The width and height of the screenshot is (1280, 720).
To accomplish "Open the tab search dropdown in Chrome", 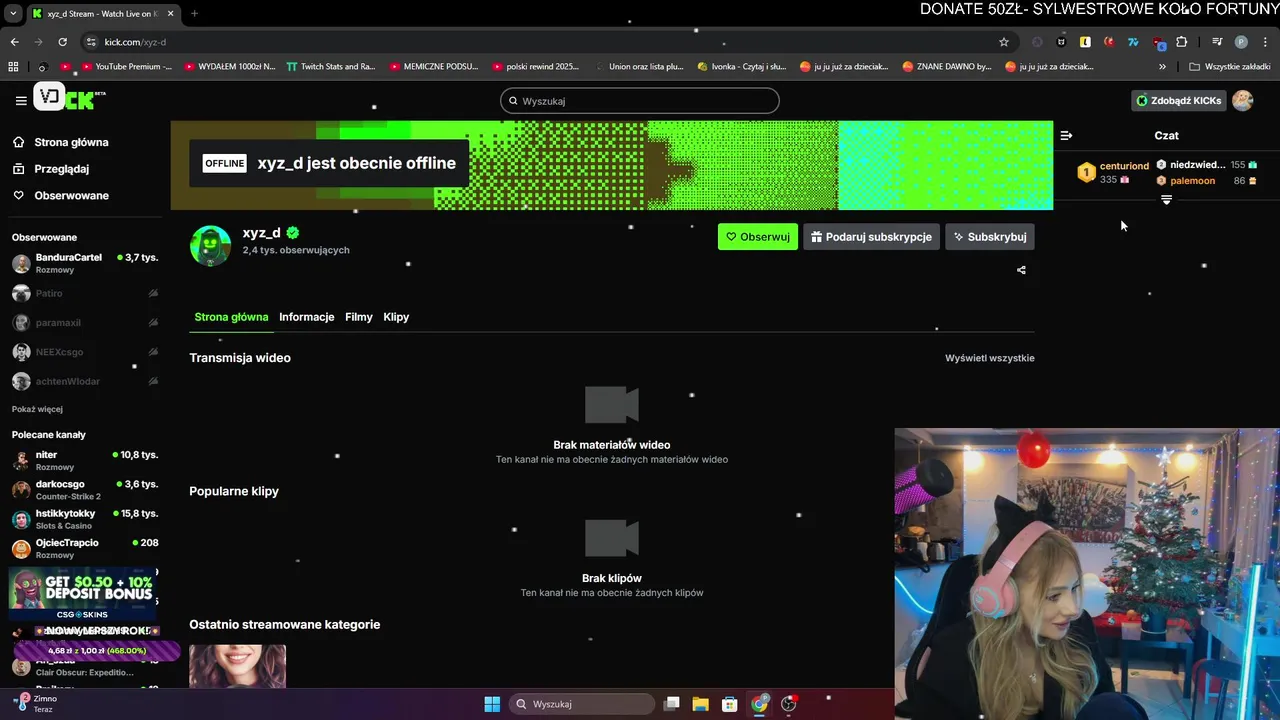I will tap(13, 14).
